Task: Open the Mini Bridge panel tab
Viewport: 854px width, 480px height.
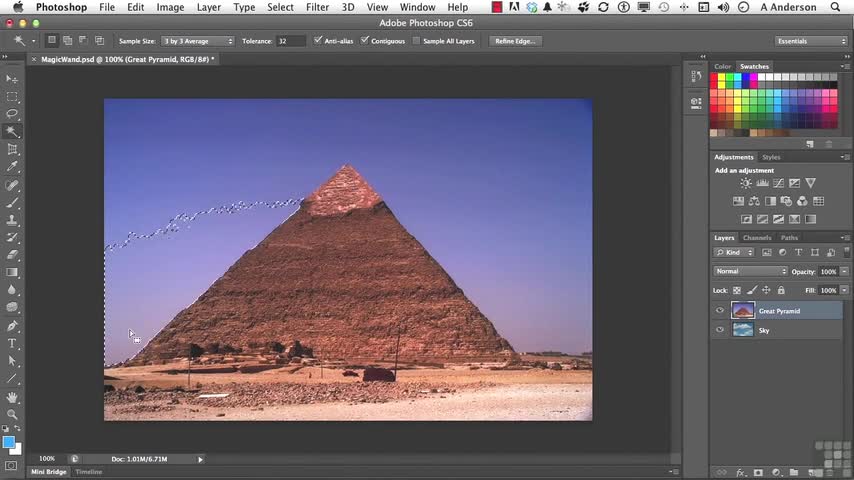Action: click(48, 472)
